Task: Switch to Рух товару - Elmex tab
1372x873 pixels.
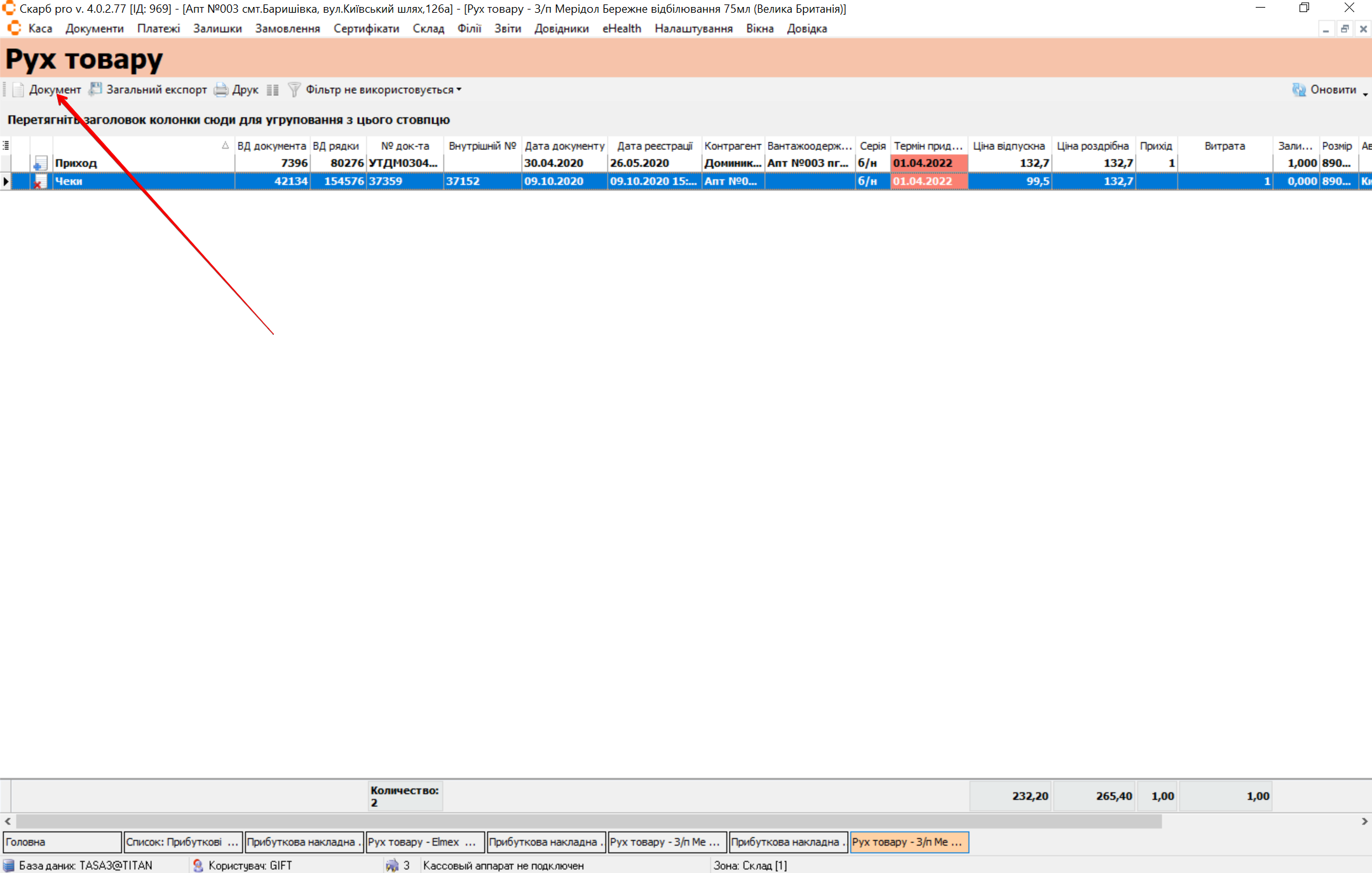Action: pos(425,842)
